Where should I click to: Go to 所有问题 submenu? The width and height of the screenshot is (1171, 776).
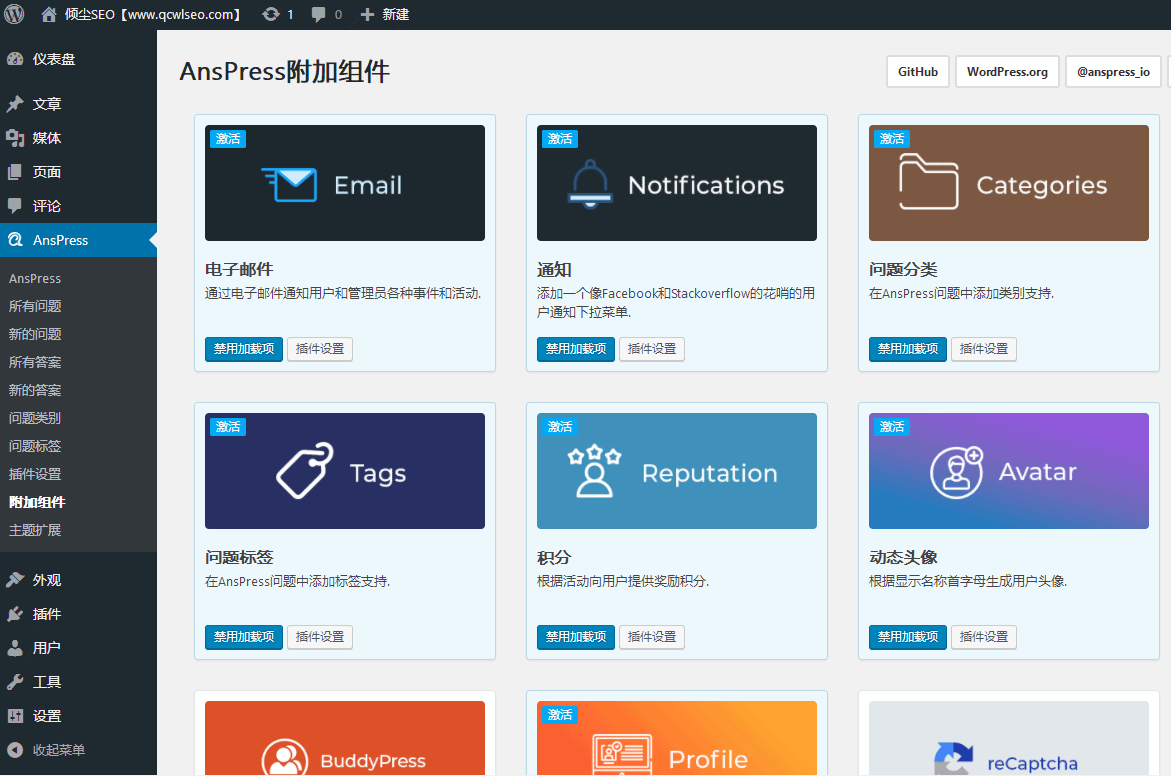[x=35, y=306]
